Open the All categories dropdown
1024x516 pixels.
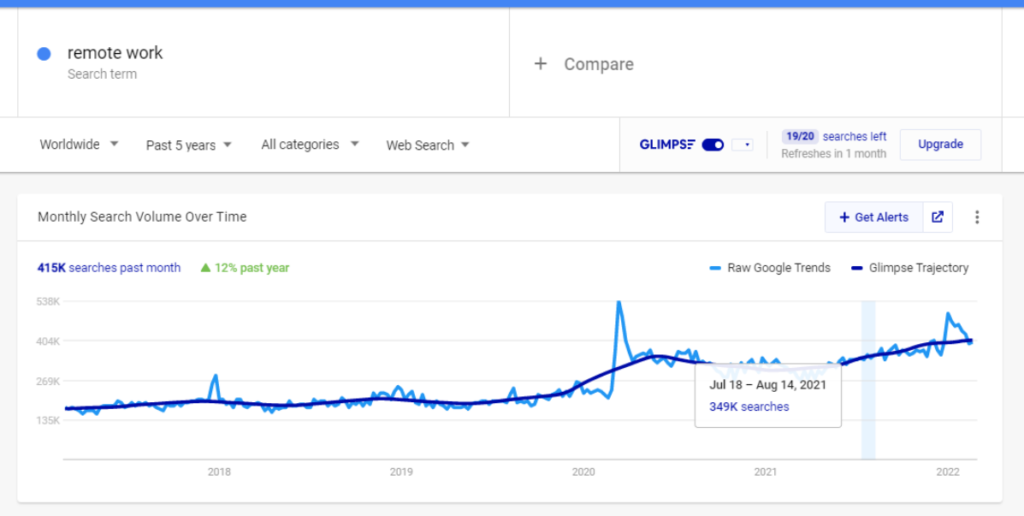click(x=310, y=144)
